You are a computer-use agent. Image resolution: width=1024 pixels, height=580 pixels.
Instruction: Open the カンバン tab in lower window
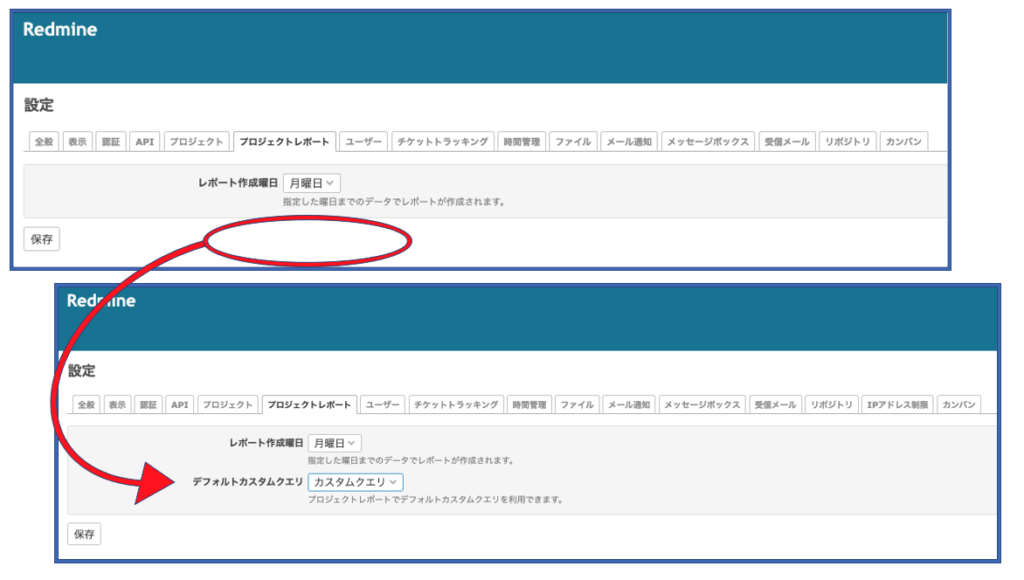coord(959,405)
